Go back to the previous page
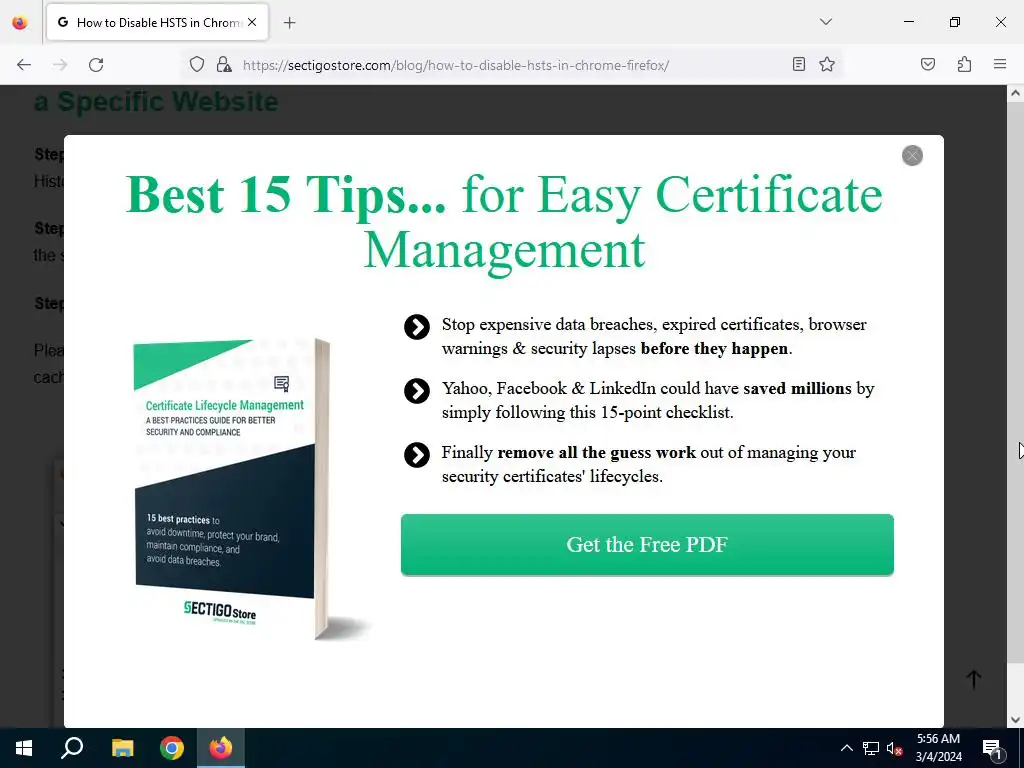This screenshot has width=1024, height=768. 24,65
